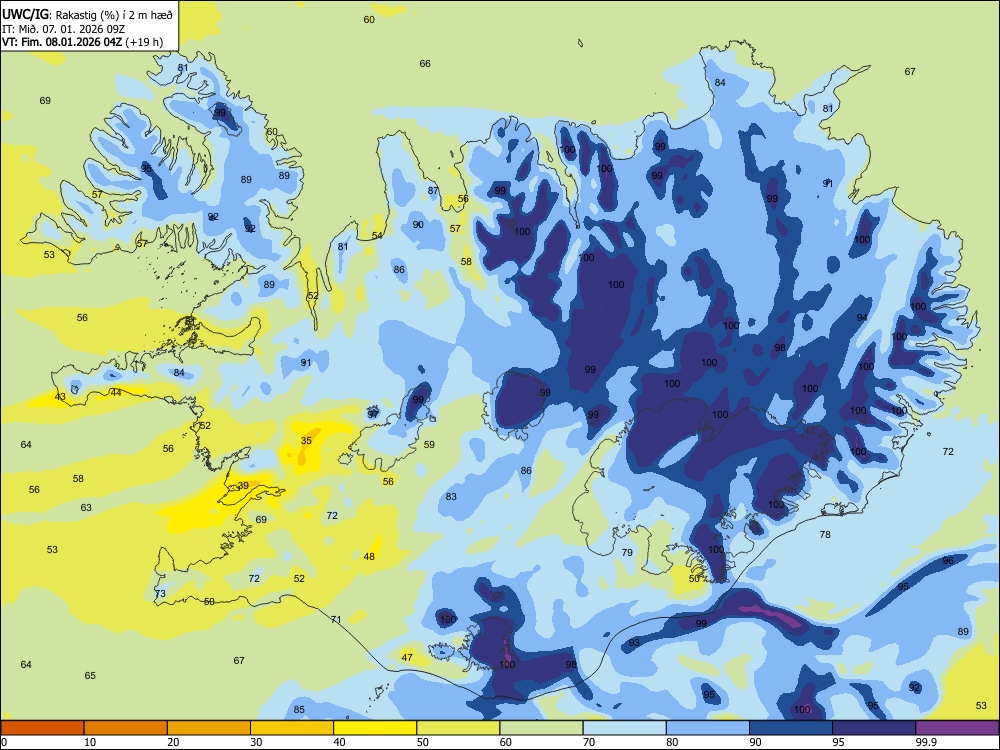Select the bright yellow 40–50 legend swatch
The width and height of the screenshot is (1000, 750).
[375, 728]
